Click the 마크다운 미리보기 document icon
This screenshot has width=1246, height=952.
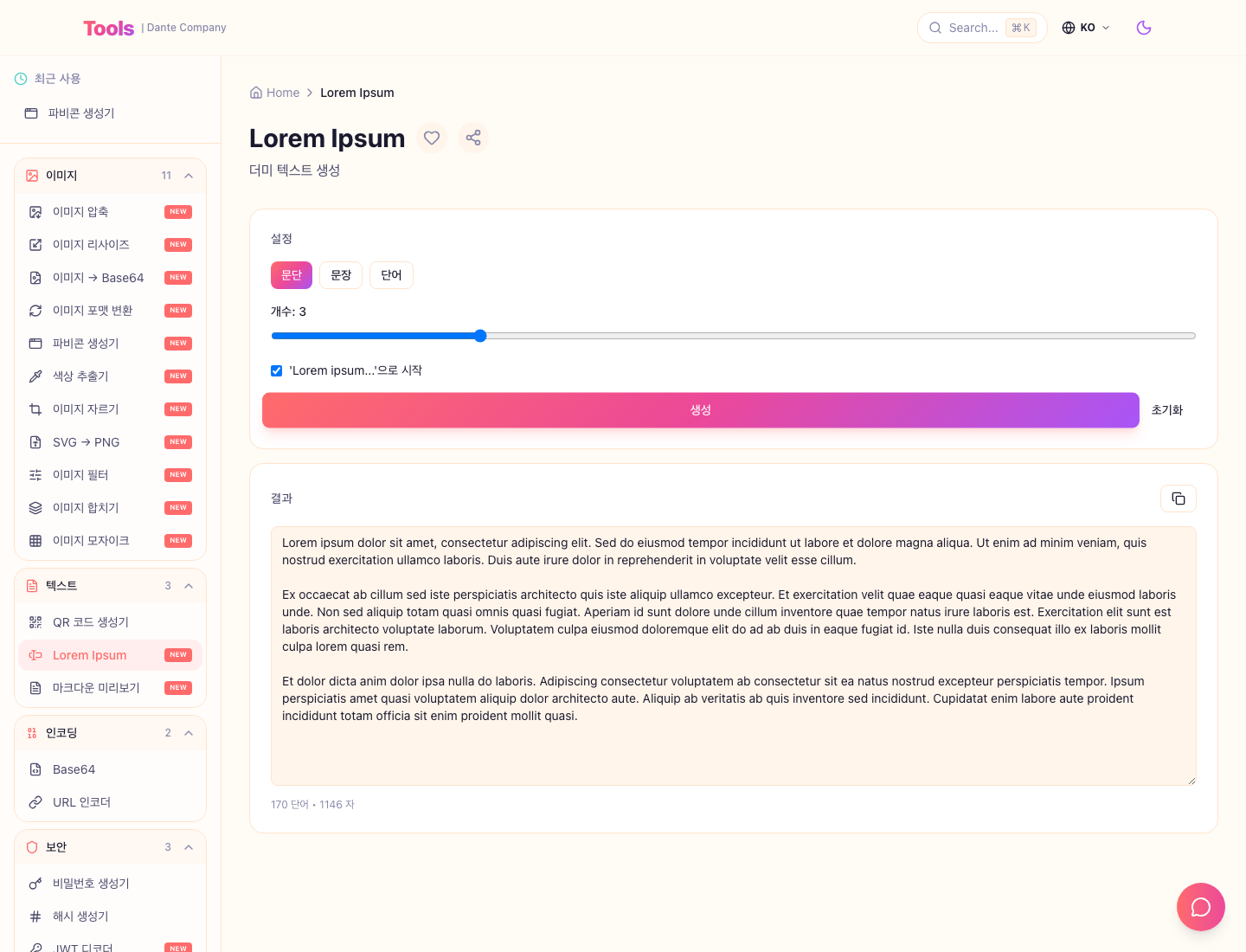pyautogui.click(x=35, y=688)
